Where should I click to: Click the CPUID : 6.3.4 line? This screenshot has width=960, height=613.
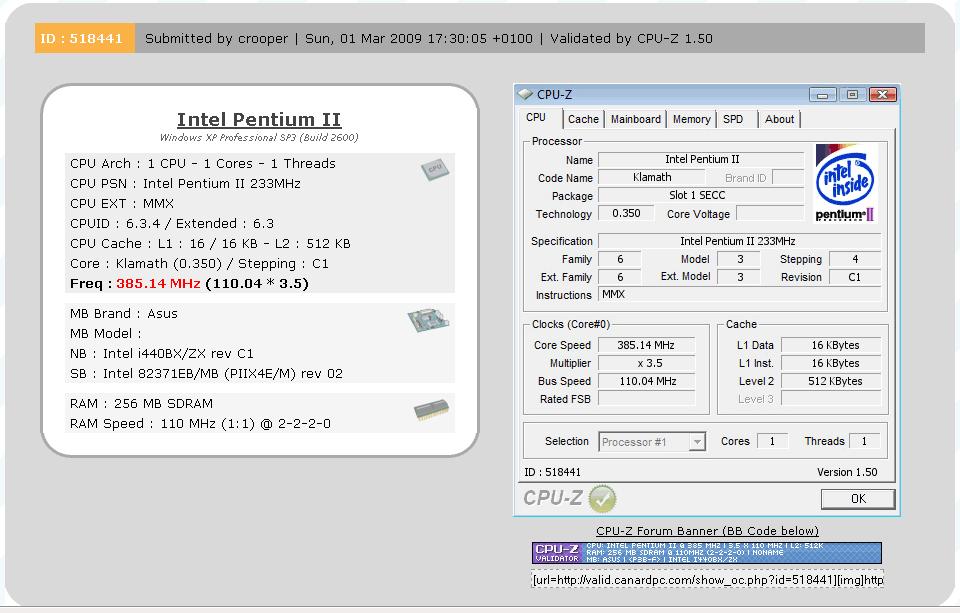pyautogui.click(x=171, y=224)
